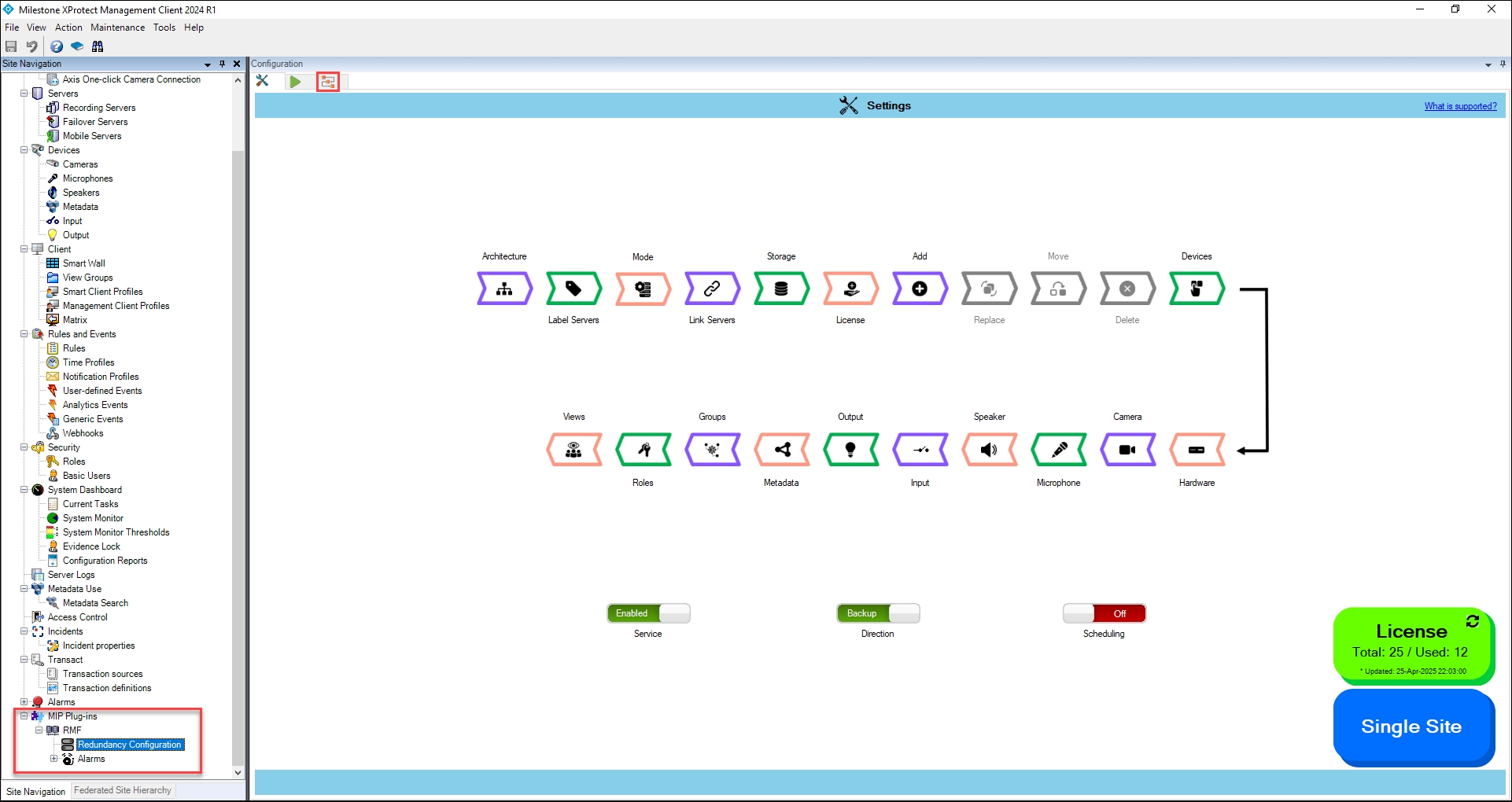This screenshot has width=1512, height=802.
Task: Switch the Scheduling toggle from Off
Action: click(1104, 613)
